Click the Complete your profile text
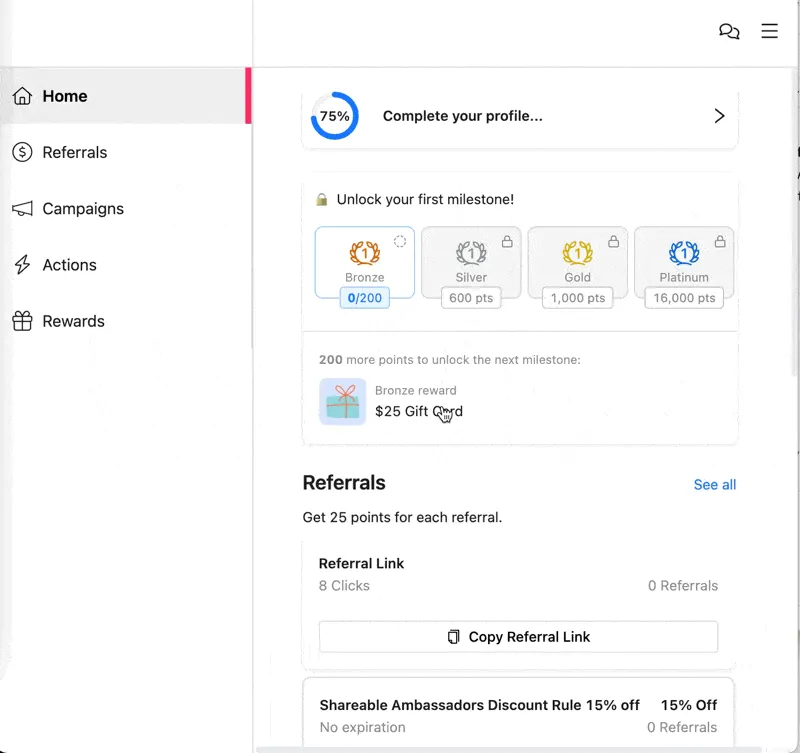Image resolution: width=800 pixels, height=753 pixels. pyautogui.click(x=463, y=116)
